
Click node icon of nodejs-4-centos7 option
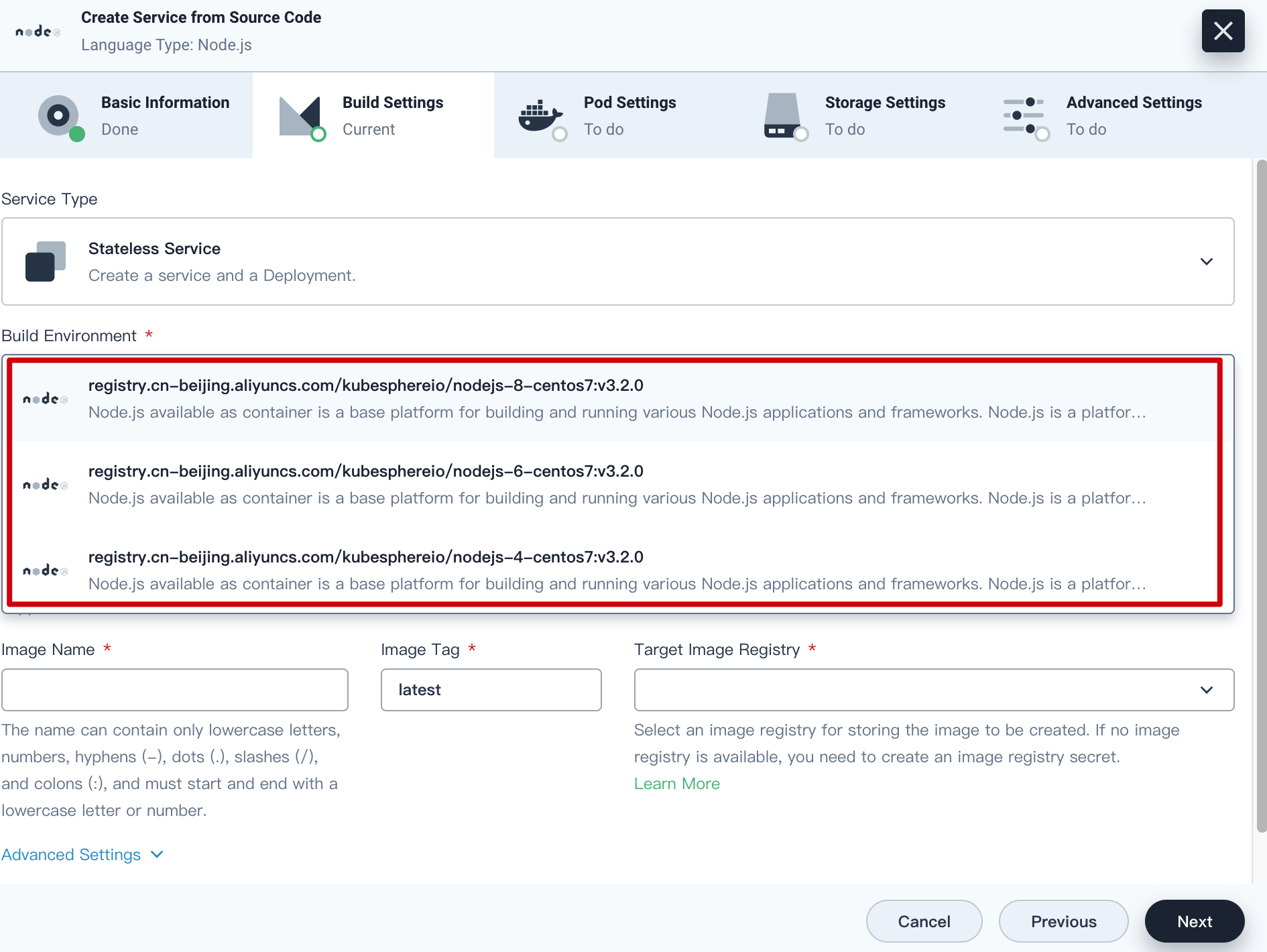click(46, 571)
